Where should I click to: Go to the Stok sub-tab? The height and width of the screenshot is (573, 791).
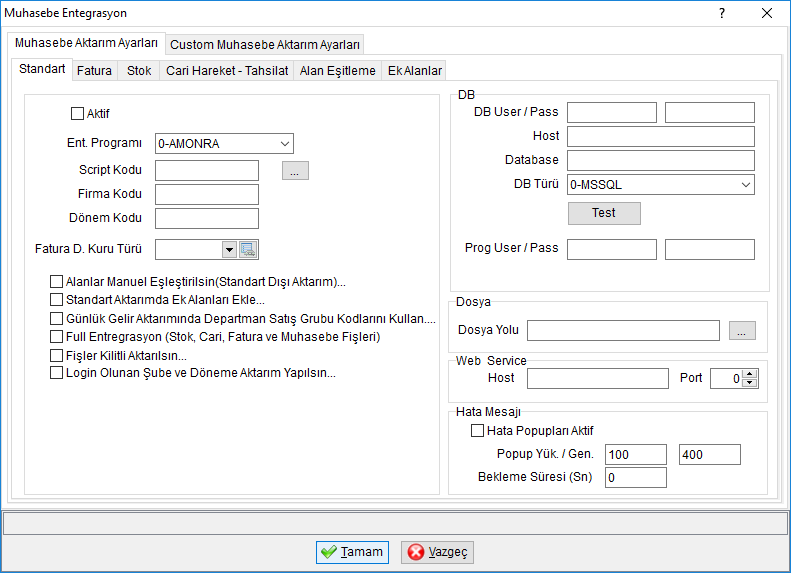(139, 71)
